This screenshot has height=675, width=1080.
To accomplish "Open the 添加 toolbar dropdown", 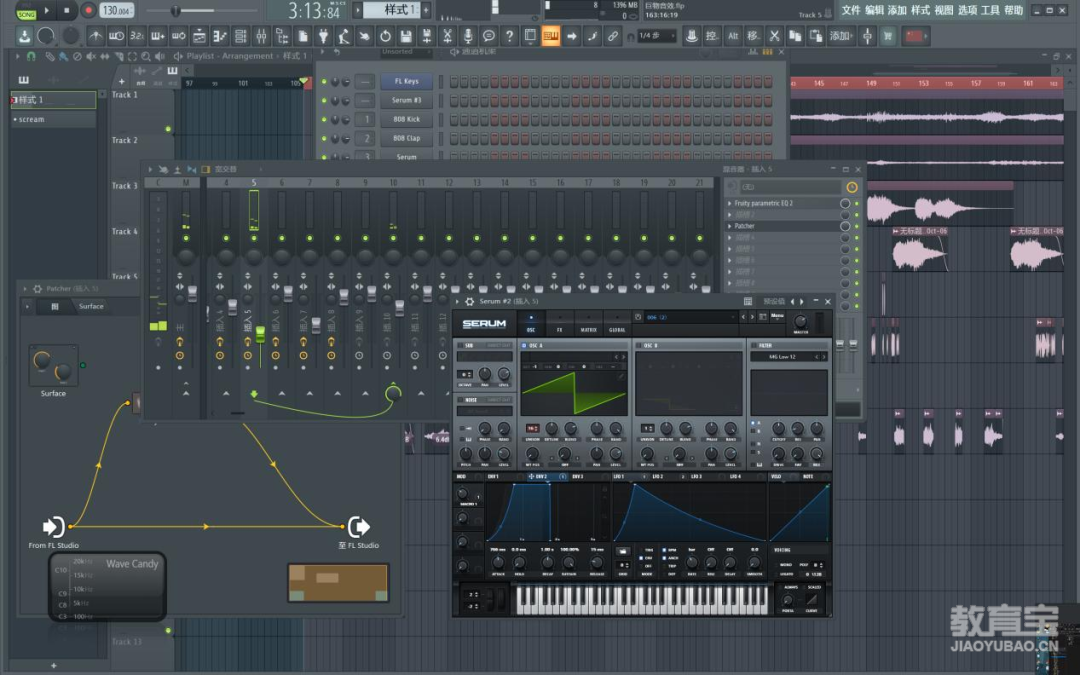I will (x=840, y=36).
